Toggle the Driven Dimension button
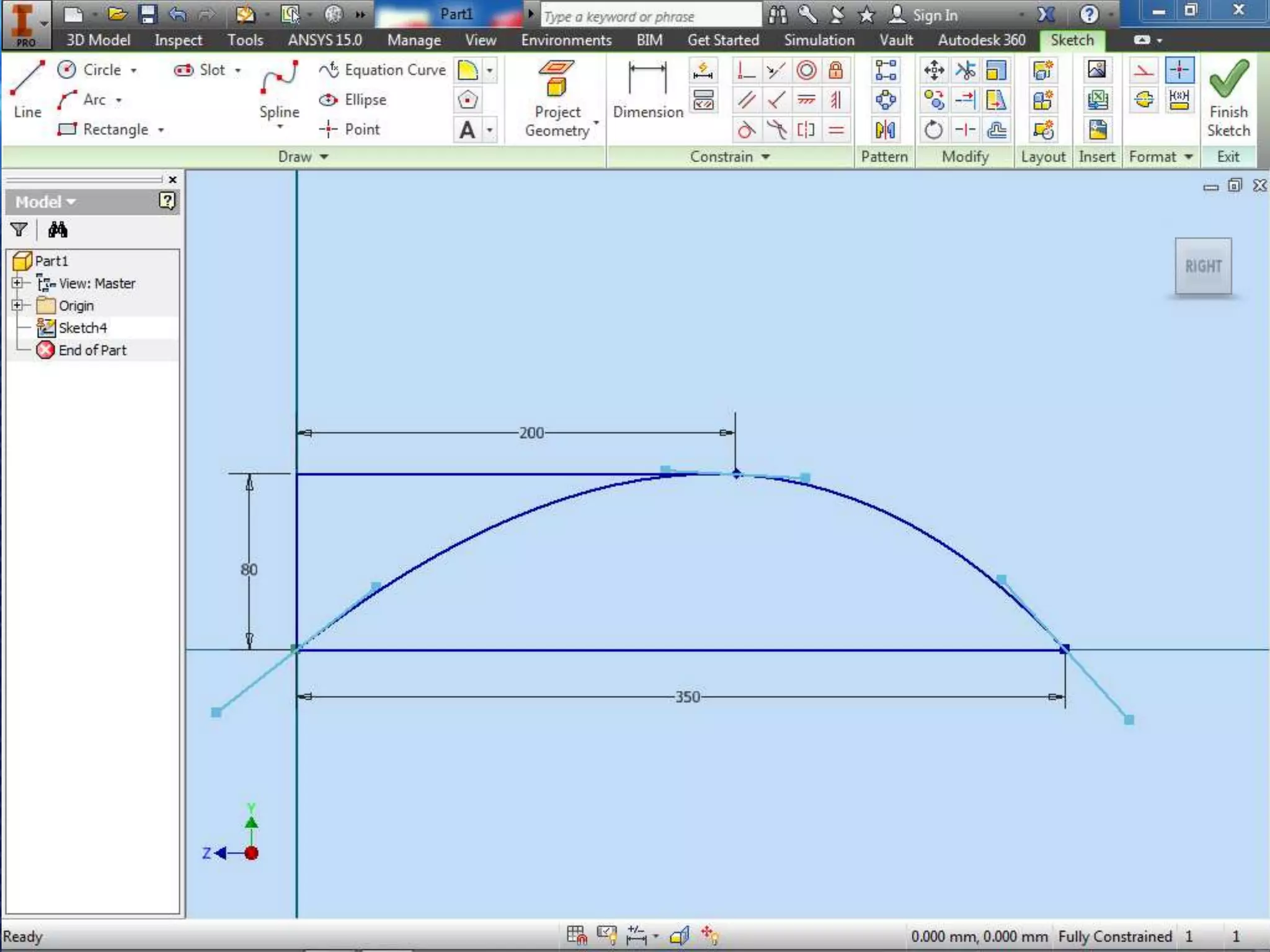The image size is (1270, 952). click(1179, 99)
